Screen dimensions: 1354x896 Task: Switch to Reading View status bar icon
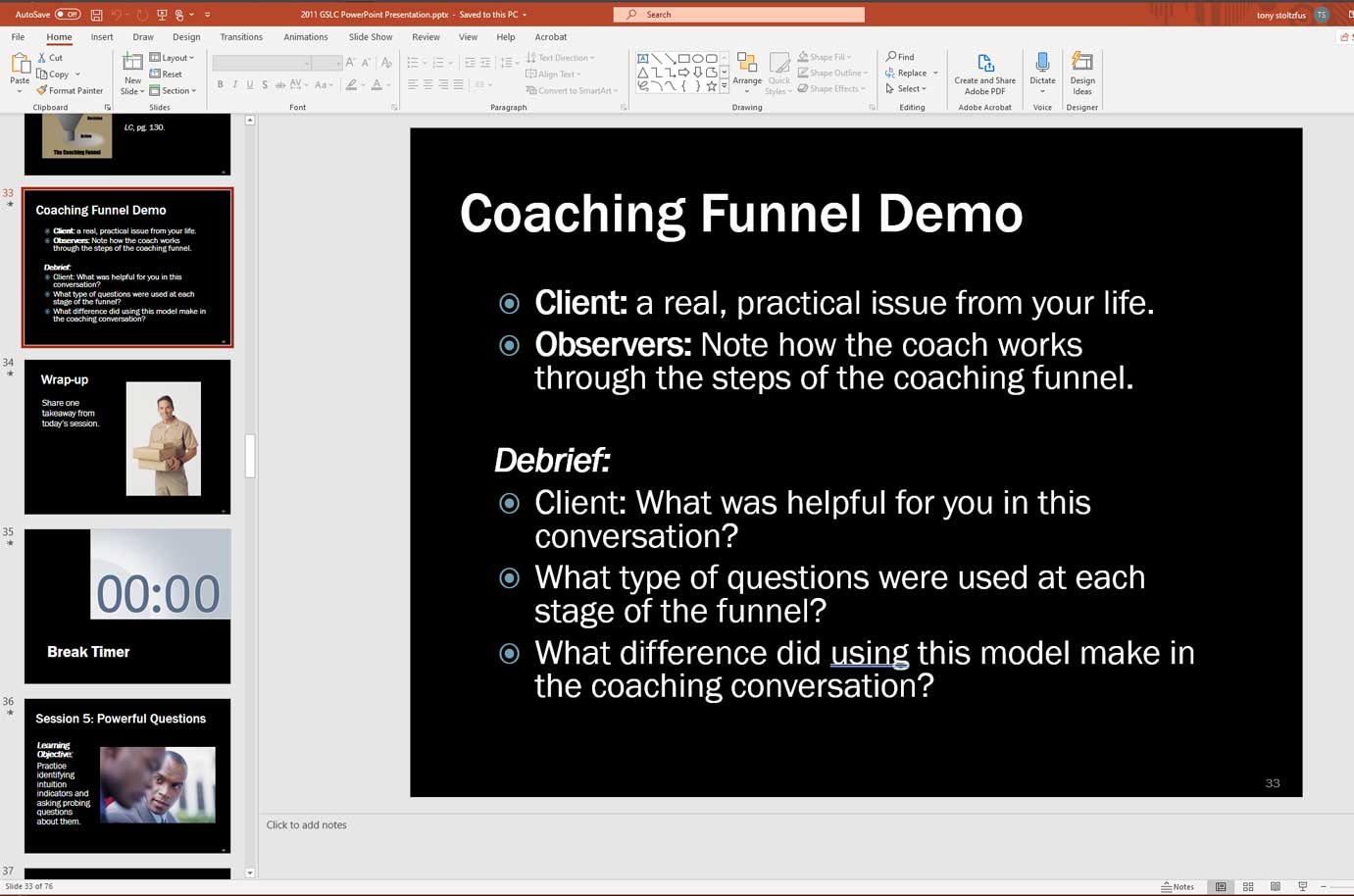coord(1276,886)
